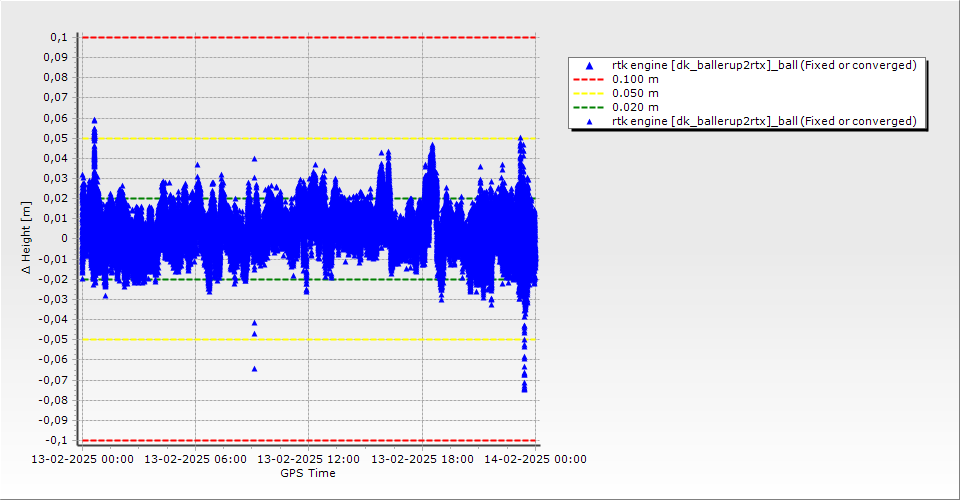Select the 13-02-2025 12:00 time label

point(309,459)
